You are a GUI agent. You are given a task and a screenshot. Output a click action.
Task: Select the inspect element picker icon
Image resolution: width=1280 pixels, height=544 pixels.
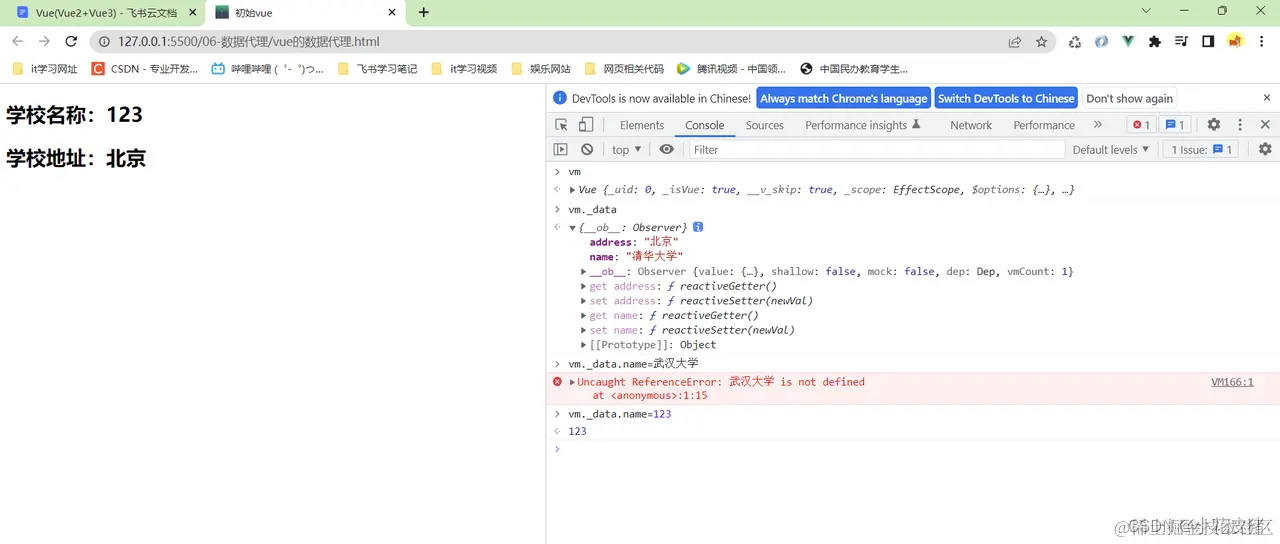coord(561,125)
